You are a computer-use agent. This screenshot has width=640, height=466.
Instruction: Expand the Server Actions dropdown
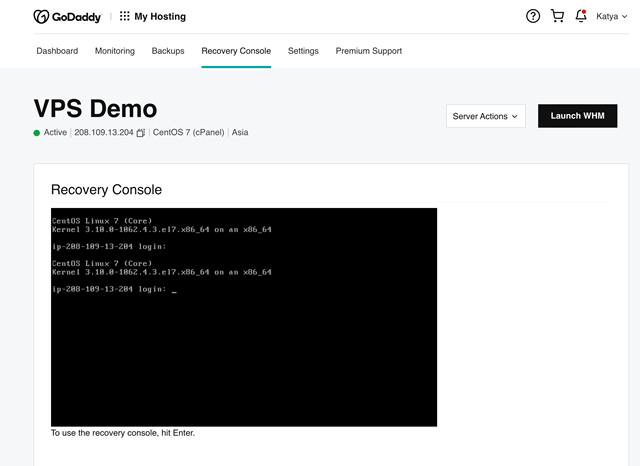click(x=486, y=116)
